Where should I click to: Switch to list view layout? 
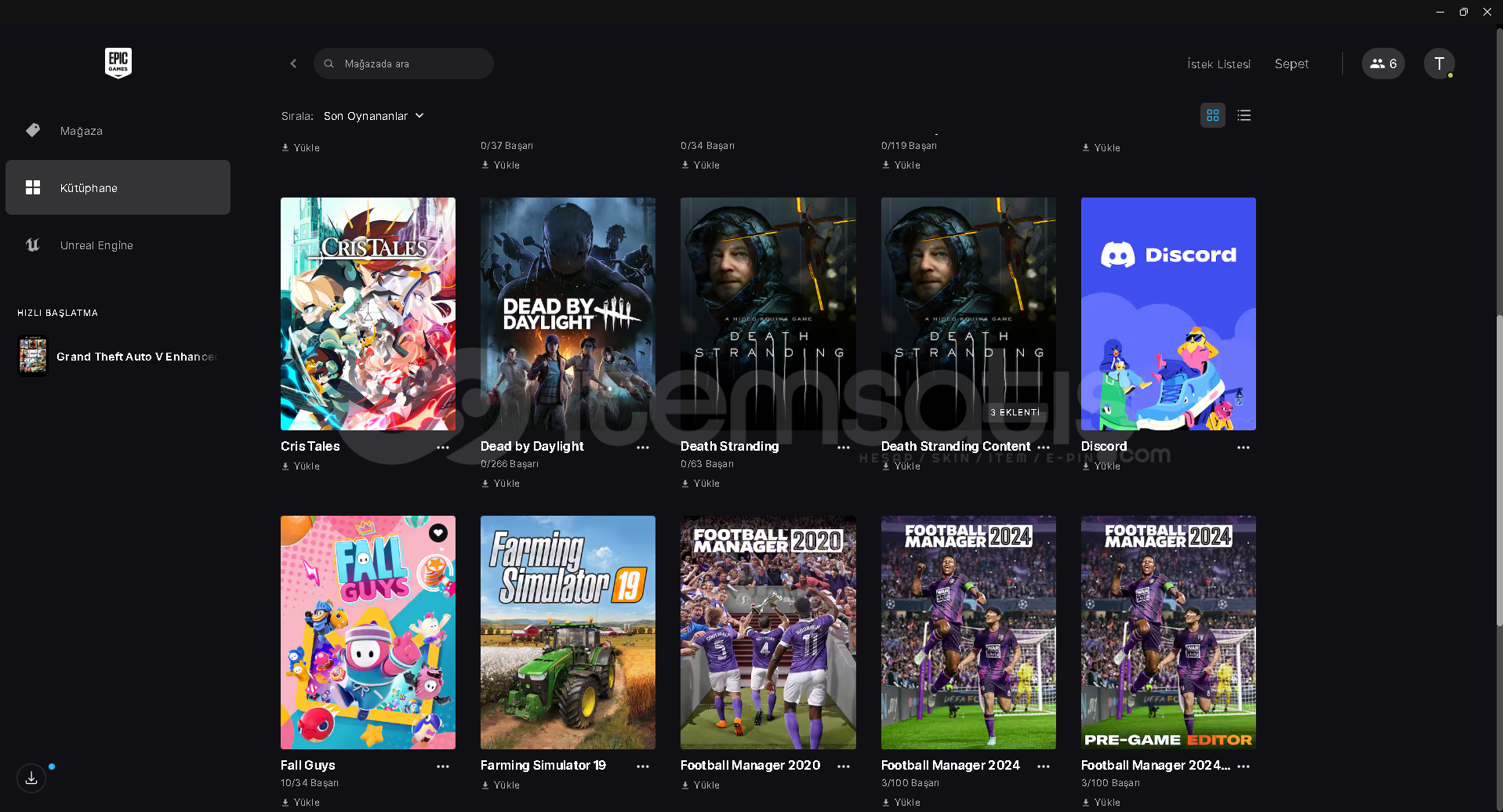pyautogui.click(x=1244, y=115)
